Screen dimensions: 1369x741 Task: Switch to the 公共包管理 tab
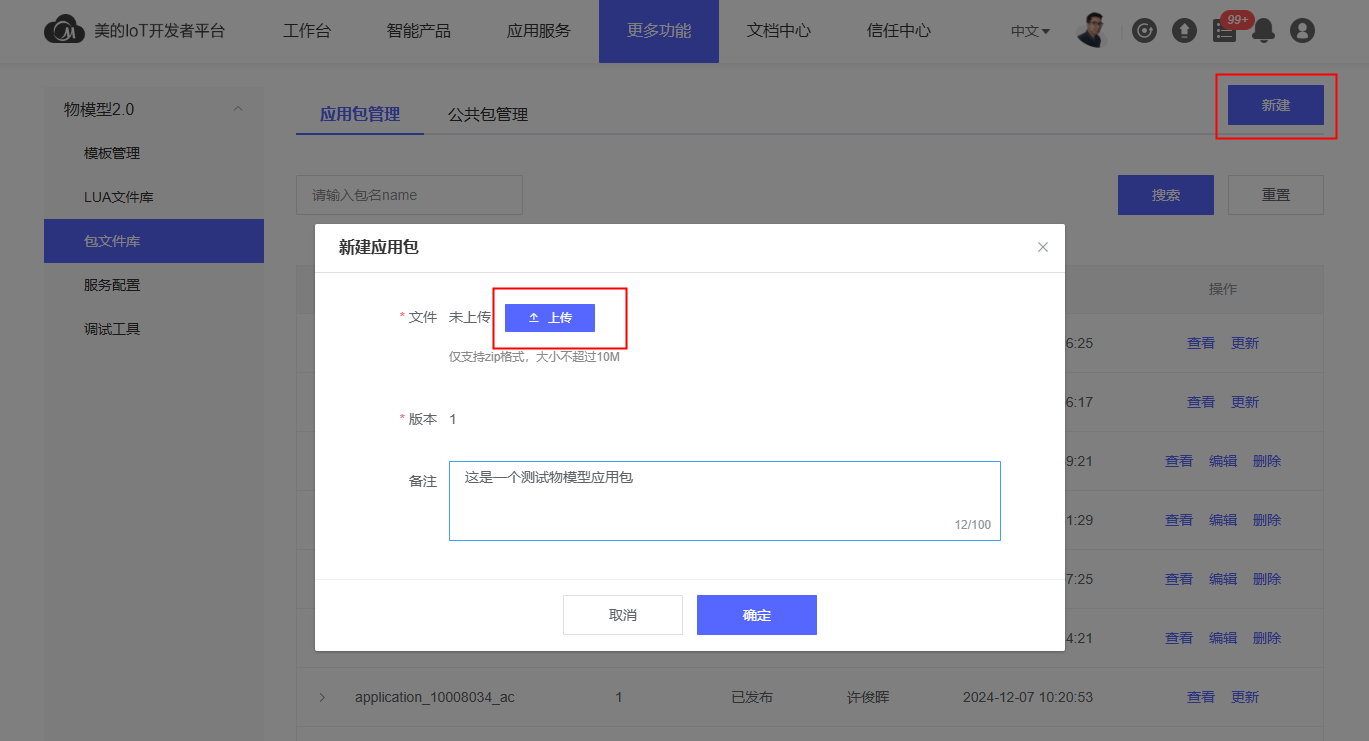click(x=488, y=115)
